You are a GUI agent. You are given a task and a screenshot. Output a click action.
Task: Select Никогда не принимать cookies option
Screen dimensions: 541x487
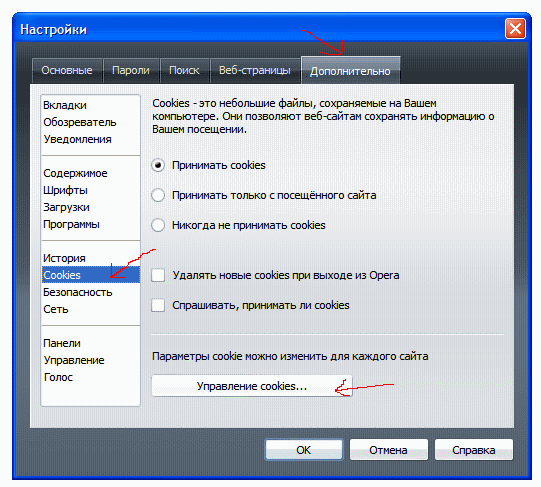coord(158,225)
